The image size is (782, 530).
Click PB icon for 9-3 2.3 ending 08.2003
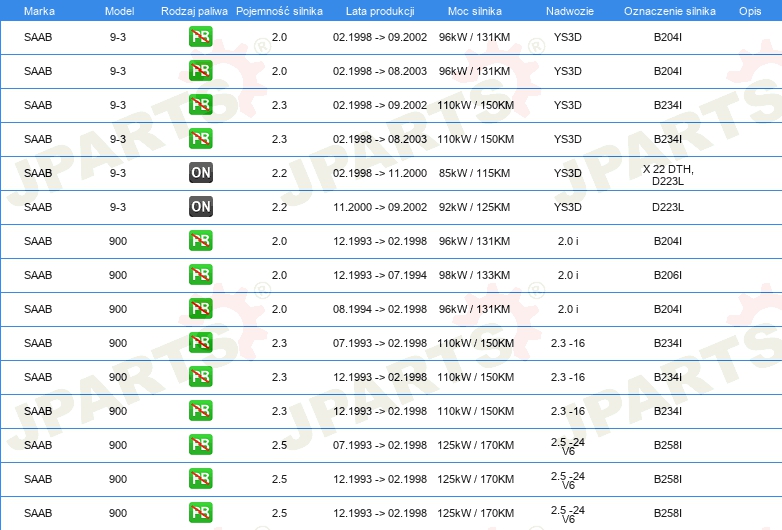click(201, 139)
